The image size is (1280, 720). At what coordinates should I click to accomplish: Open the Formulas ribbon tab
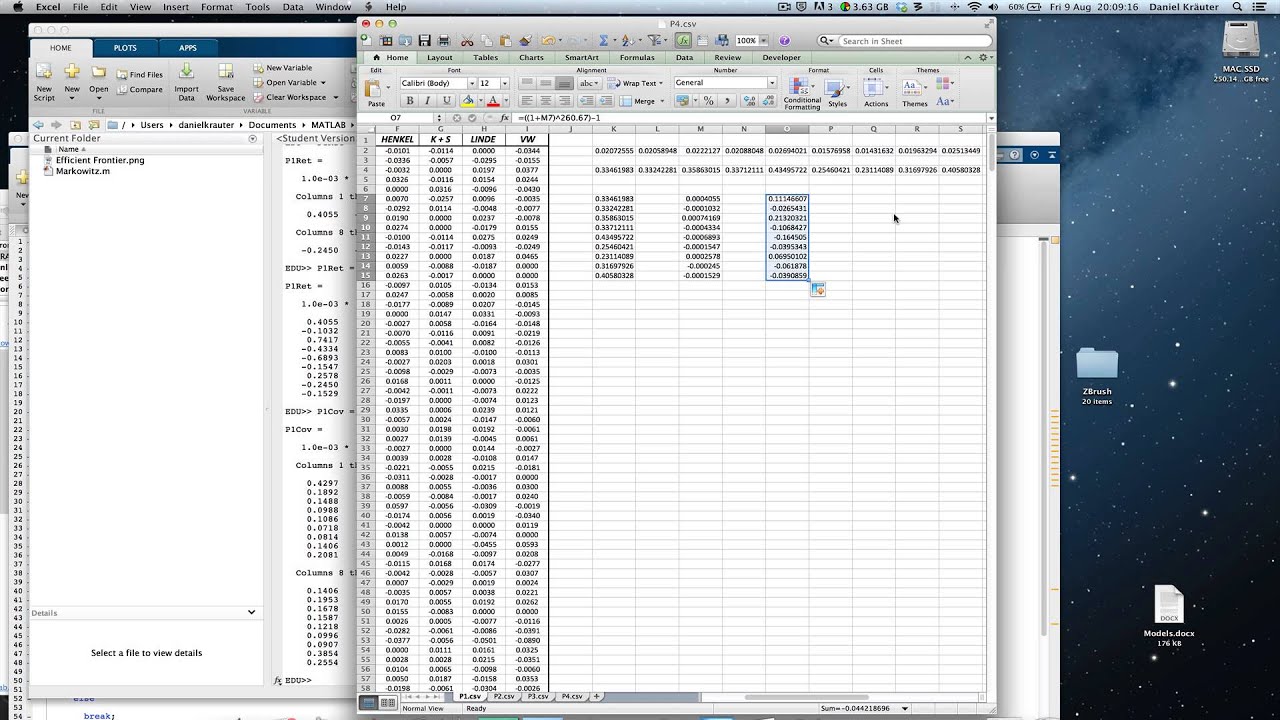pyautogui.click(x=637, y=58)
